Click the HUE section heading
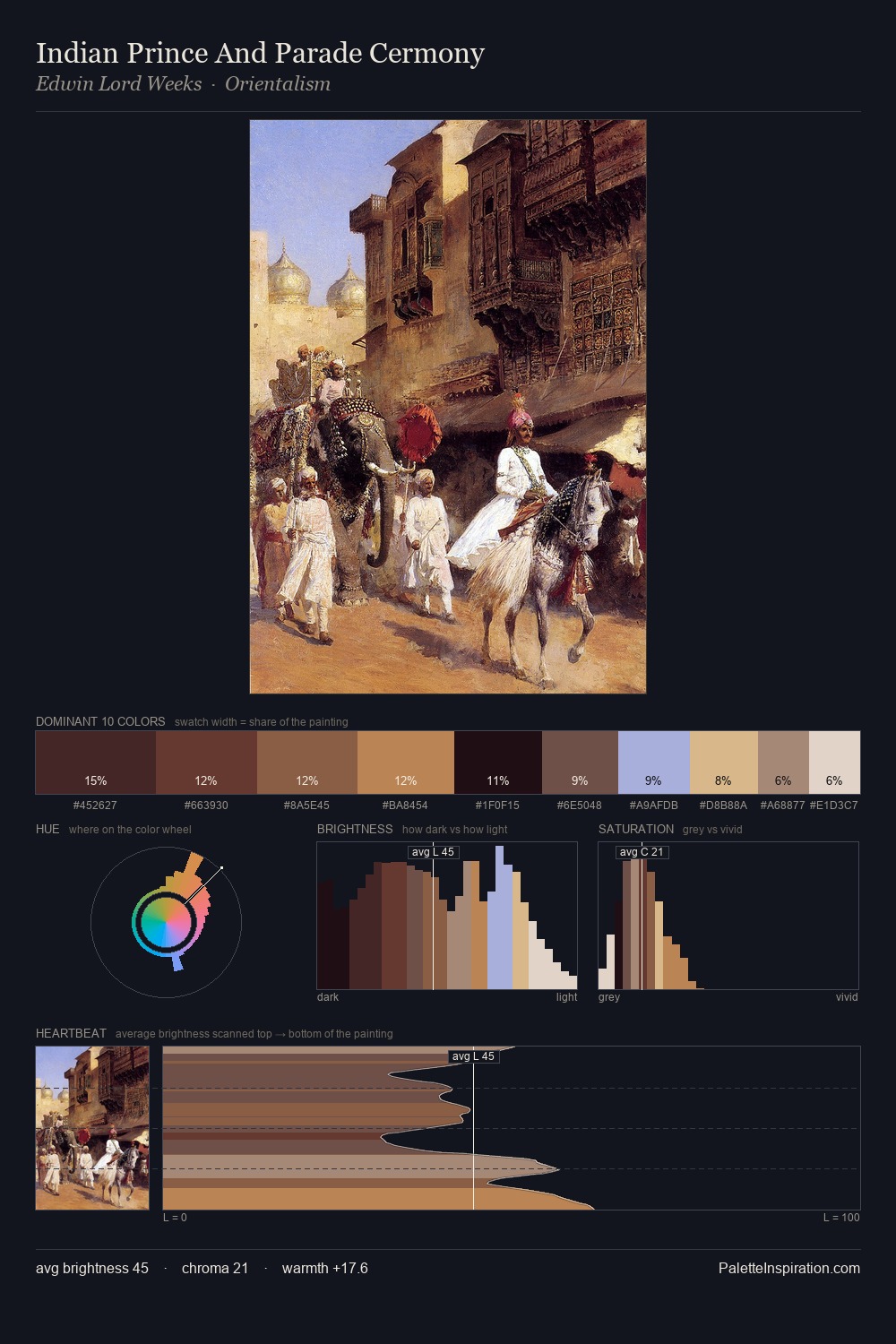The height and width of the screenshot is (1344, 896). coord(47,830)
